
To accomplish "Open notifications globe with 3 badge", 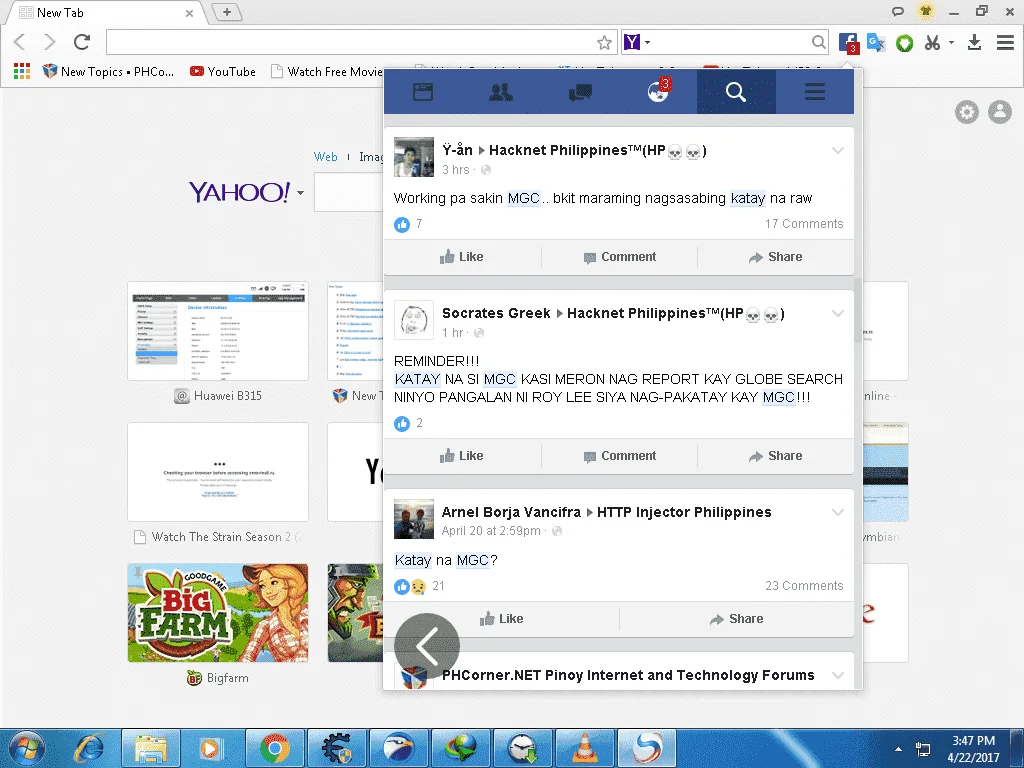I will 658,91.
